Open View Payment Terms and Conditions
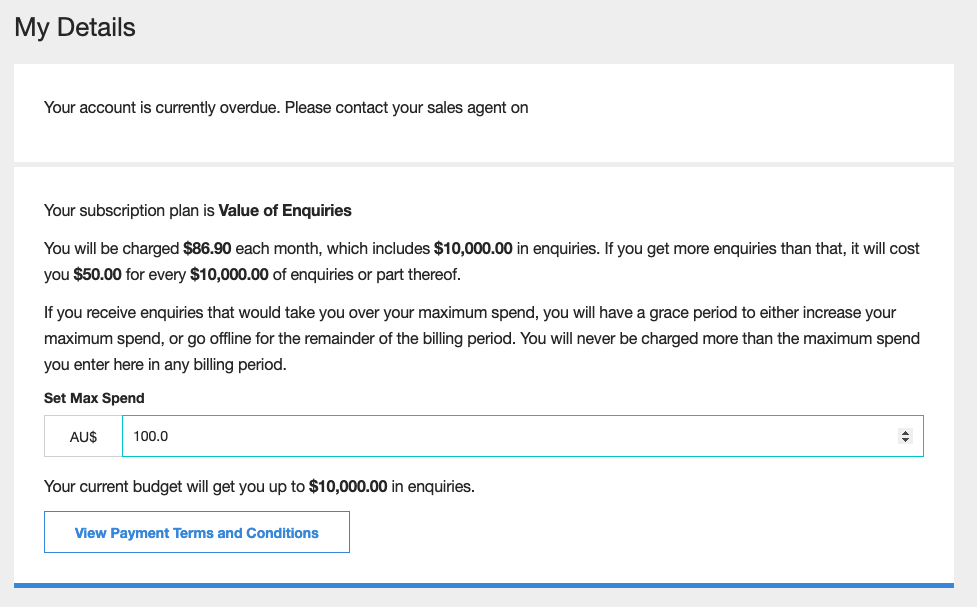Viewport: 977px width, 607px height. point(197,532)
